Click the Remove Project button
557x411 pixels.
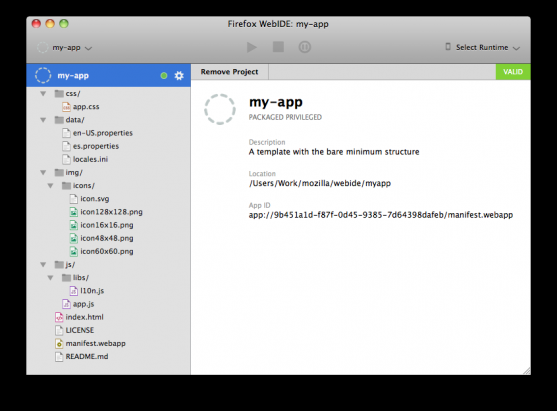[x=229, y=72]
